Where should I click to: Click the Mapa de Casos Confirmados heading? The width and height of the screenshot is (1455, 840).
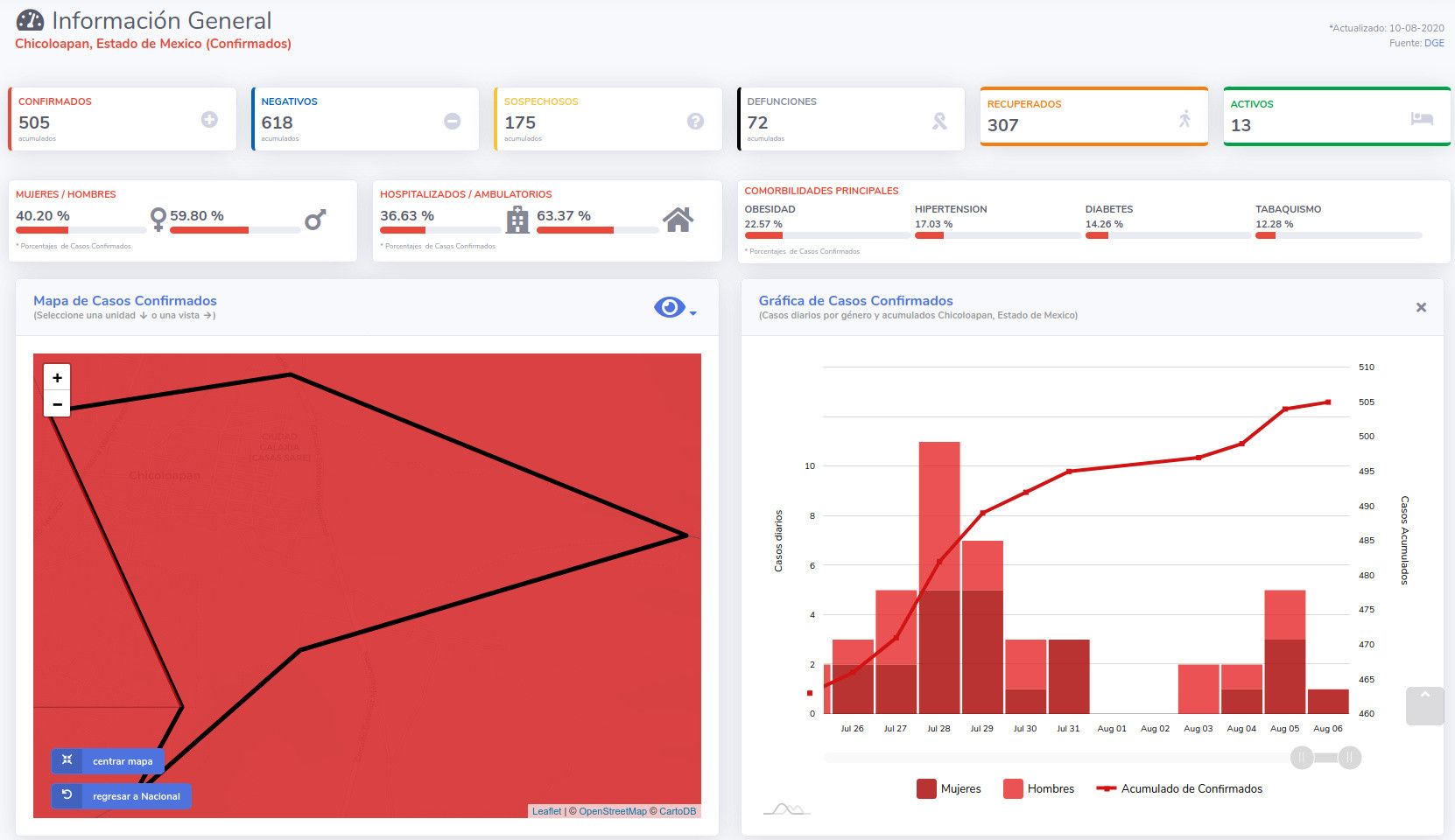tap(125, 300)
